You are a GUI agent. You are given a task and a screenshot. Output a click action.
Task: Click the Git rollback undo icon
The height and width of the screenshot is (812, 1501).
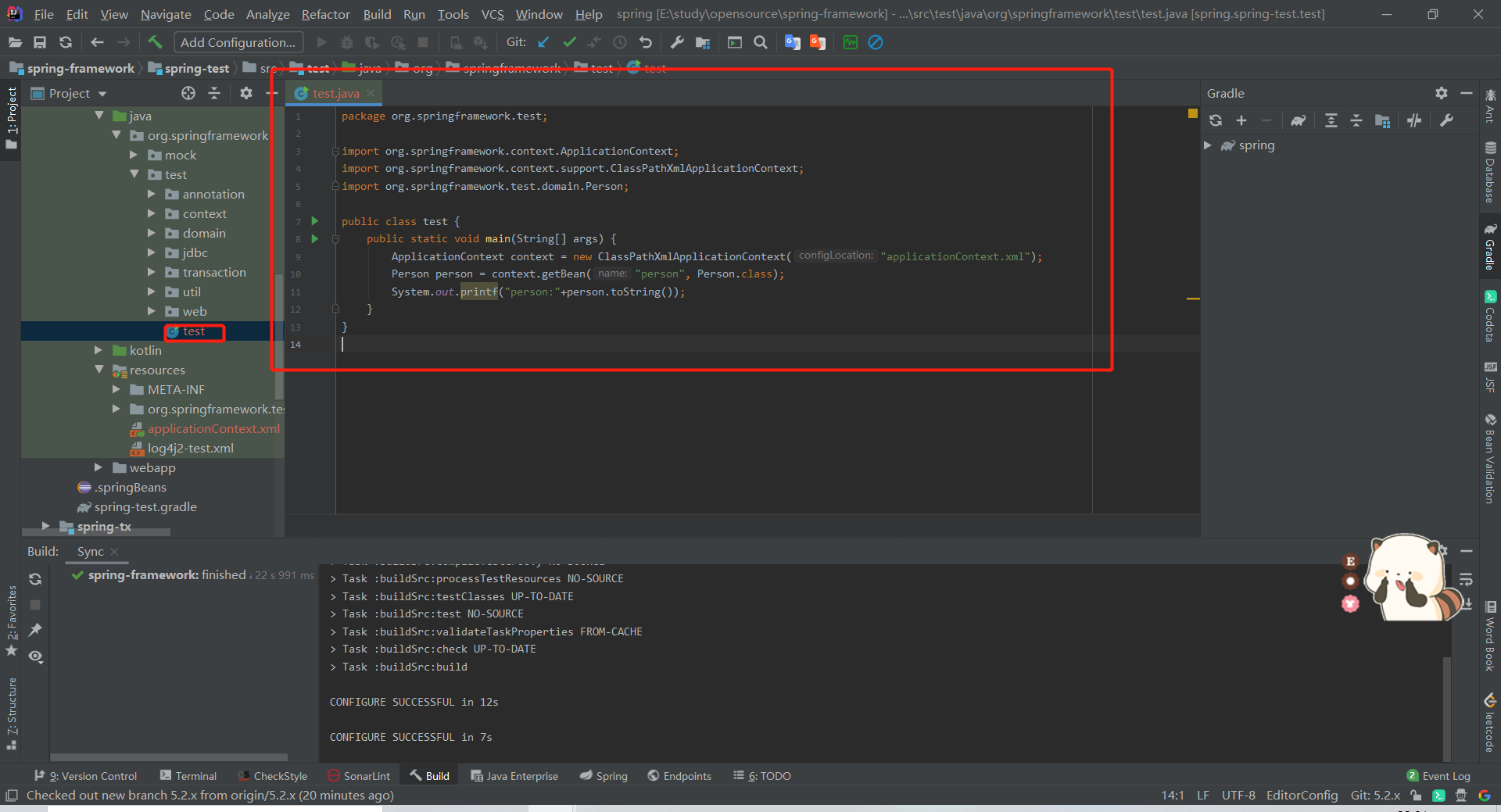[x=645, y=42]
